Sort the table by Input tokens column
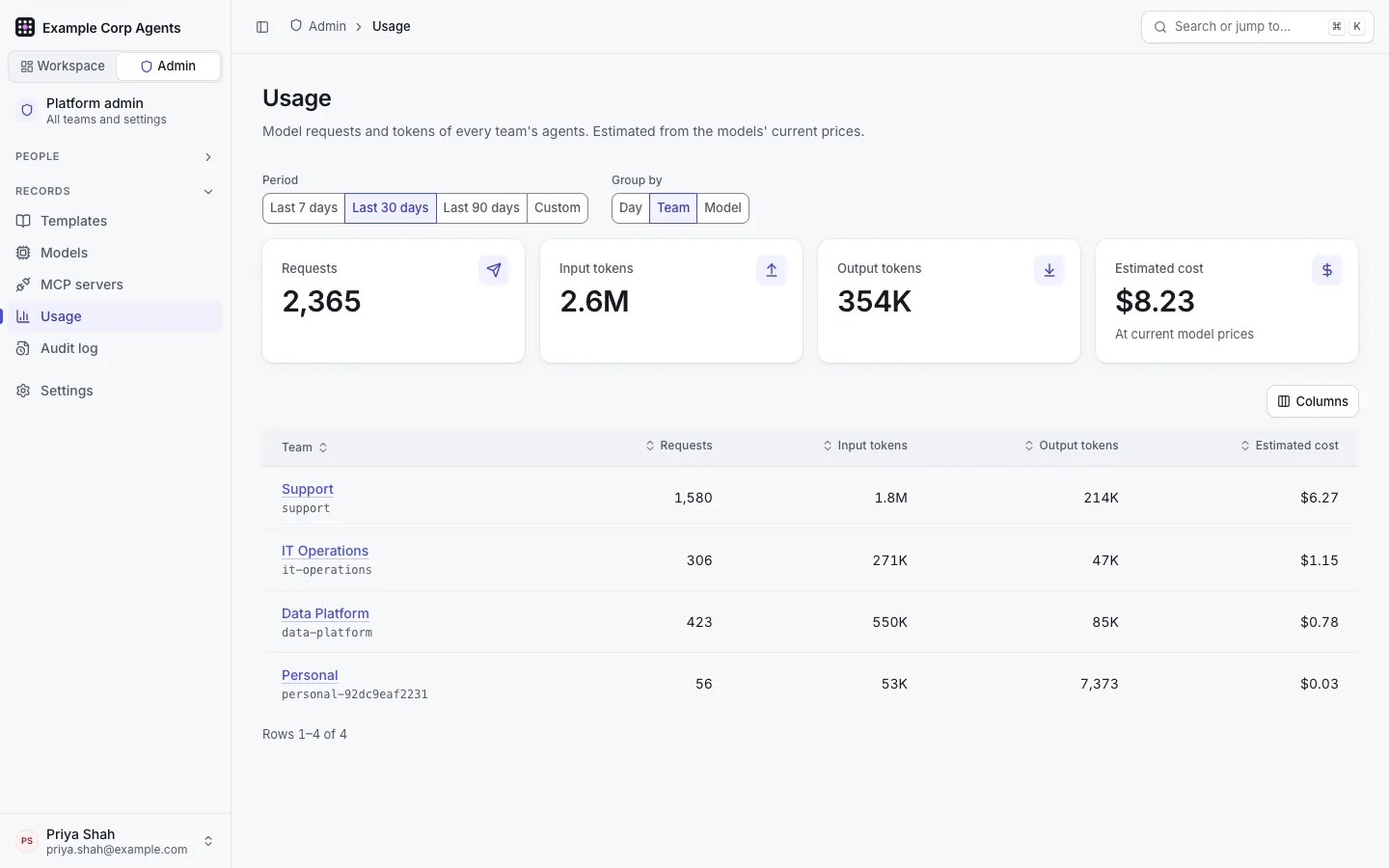1389x868 pixels. coord(865,446)
